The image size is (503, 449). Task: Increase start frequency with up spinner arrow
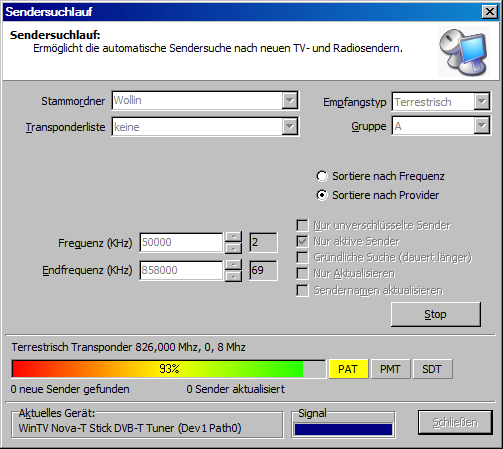(x=233, y=237)
